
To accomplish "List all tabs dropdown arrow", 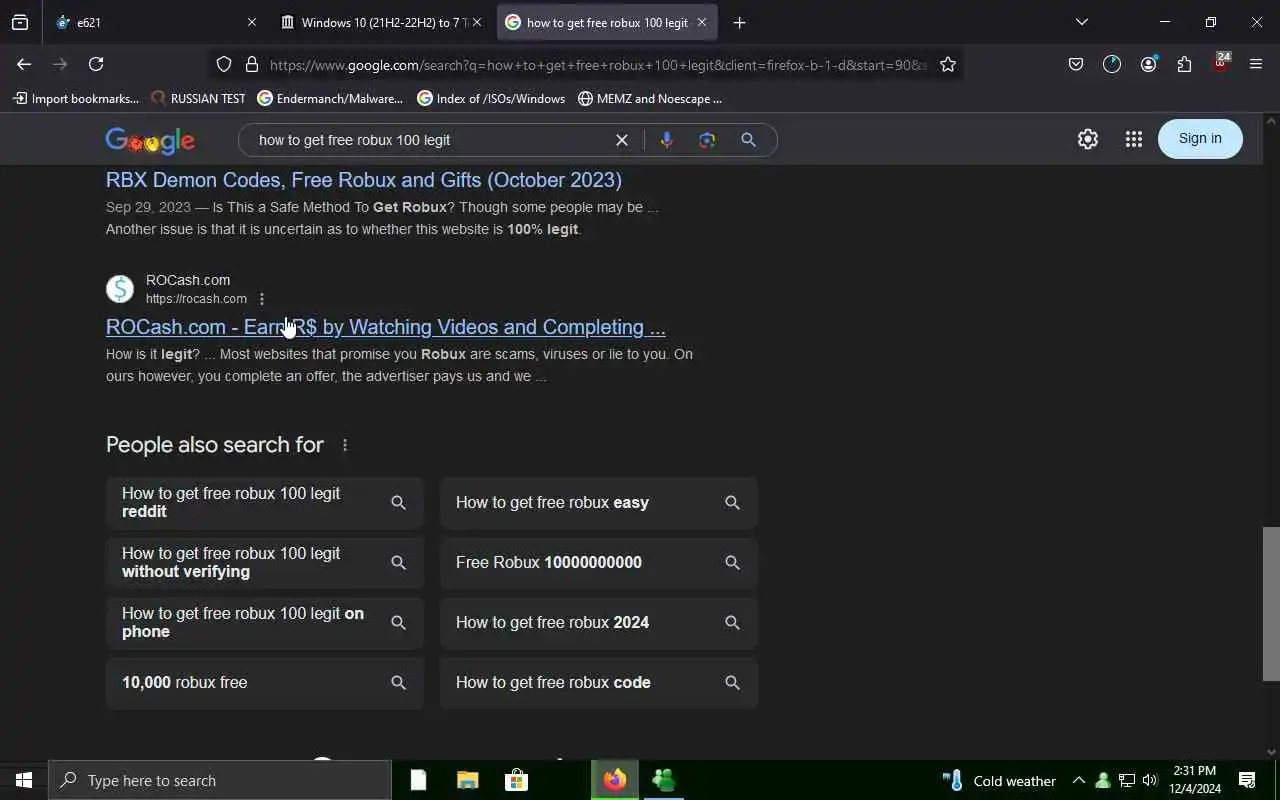I will [1081, 22].
